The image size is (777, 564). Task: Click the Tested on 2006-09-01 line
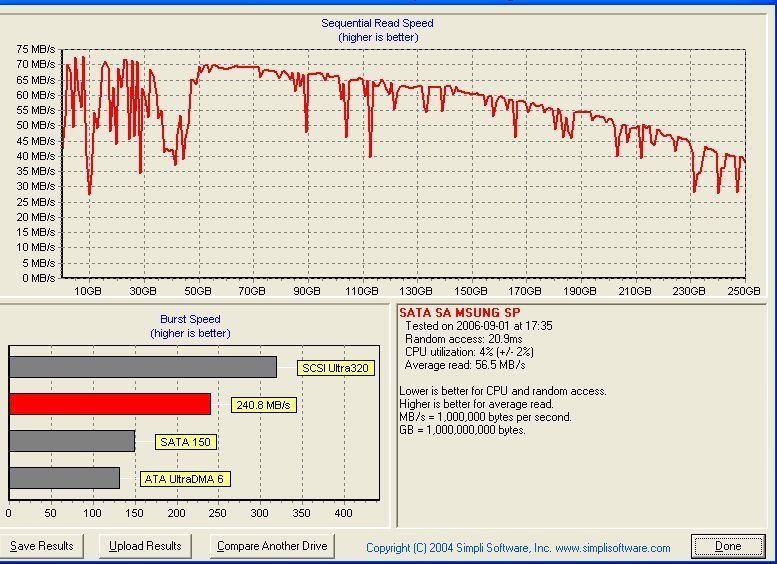(x=479, y=326)
